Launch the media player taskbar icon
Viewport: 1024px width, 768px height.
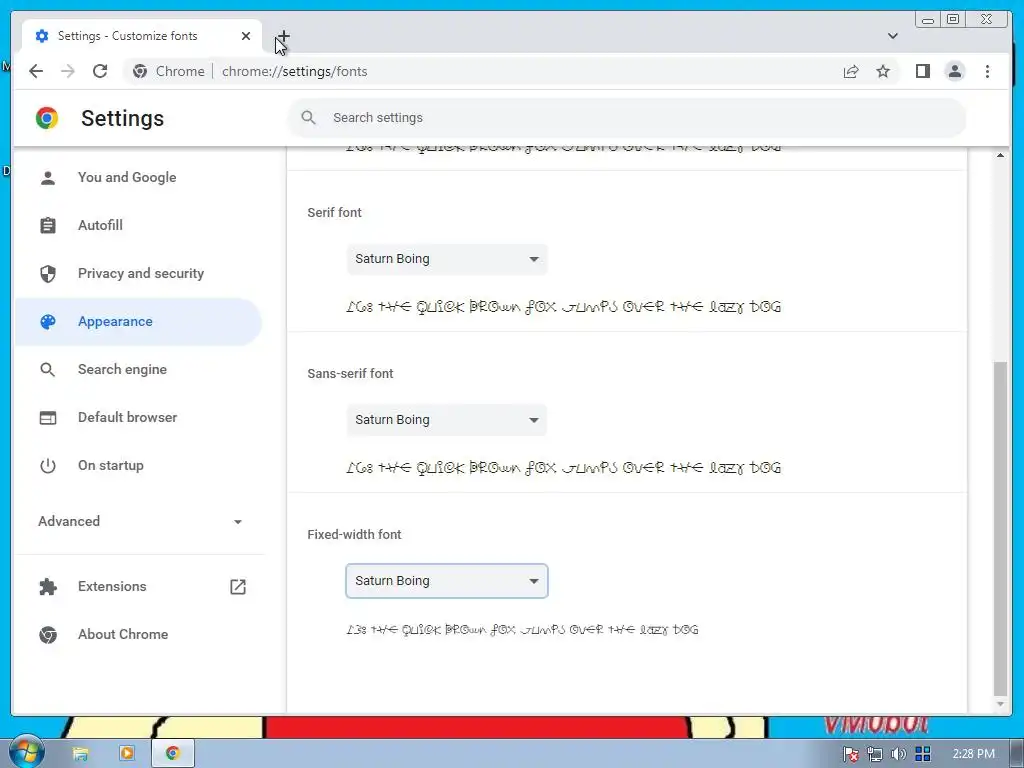tap(127, 754)
